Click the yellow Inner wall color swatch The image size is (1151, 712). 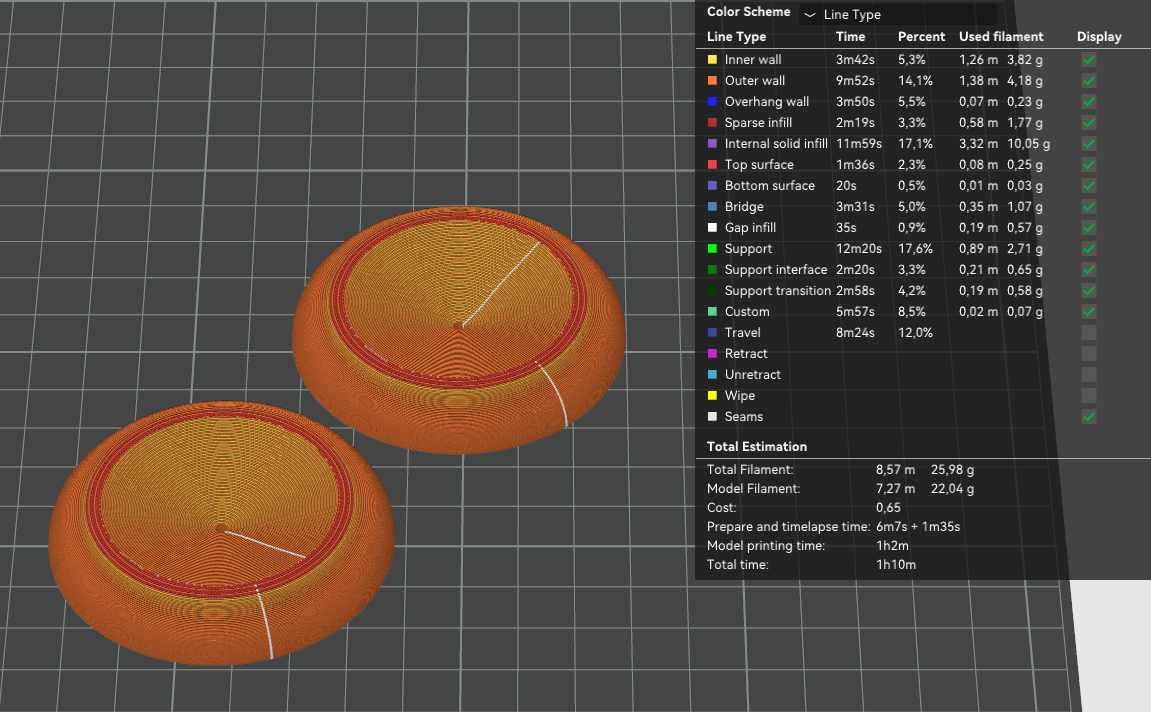pos(712,59)
